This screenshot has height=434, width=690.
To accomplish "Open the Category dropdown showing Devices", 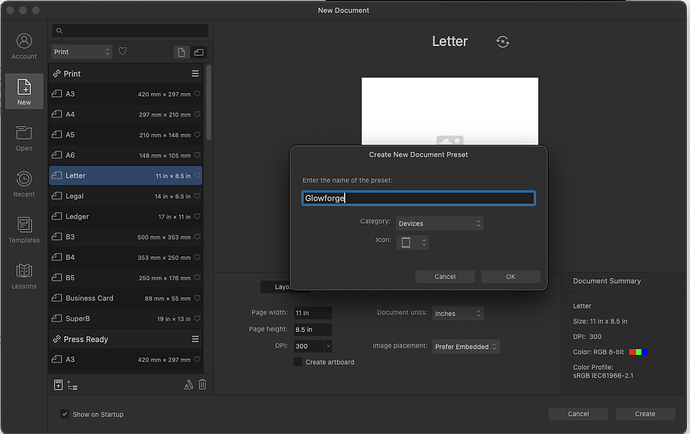I will coord(439,223).
